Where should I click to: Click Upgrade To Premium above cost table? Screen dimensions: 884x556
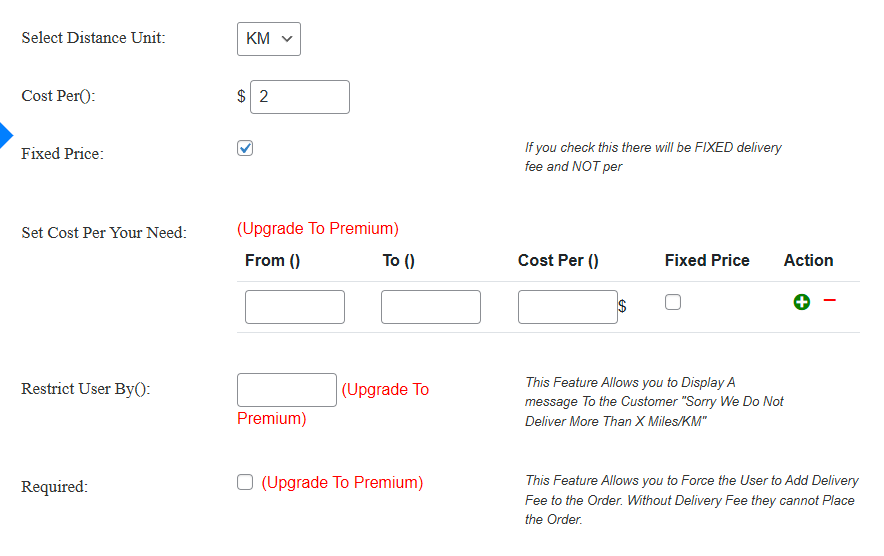(318, 229)
